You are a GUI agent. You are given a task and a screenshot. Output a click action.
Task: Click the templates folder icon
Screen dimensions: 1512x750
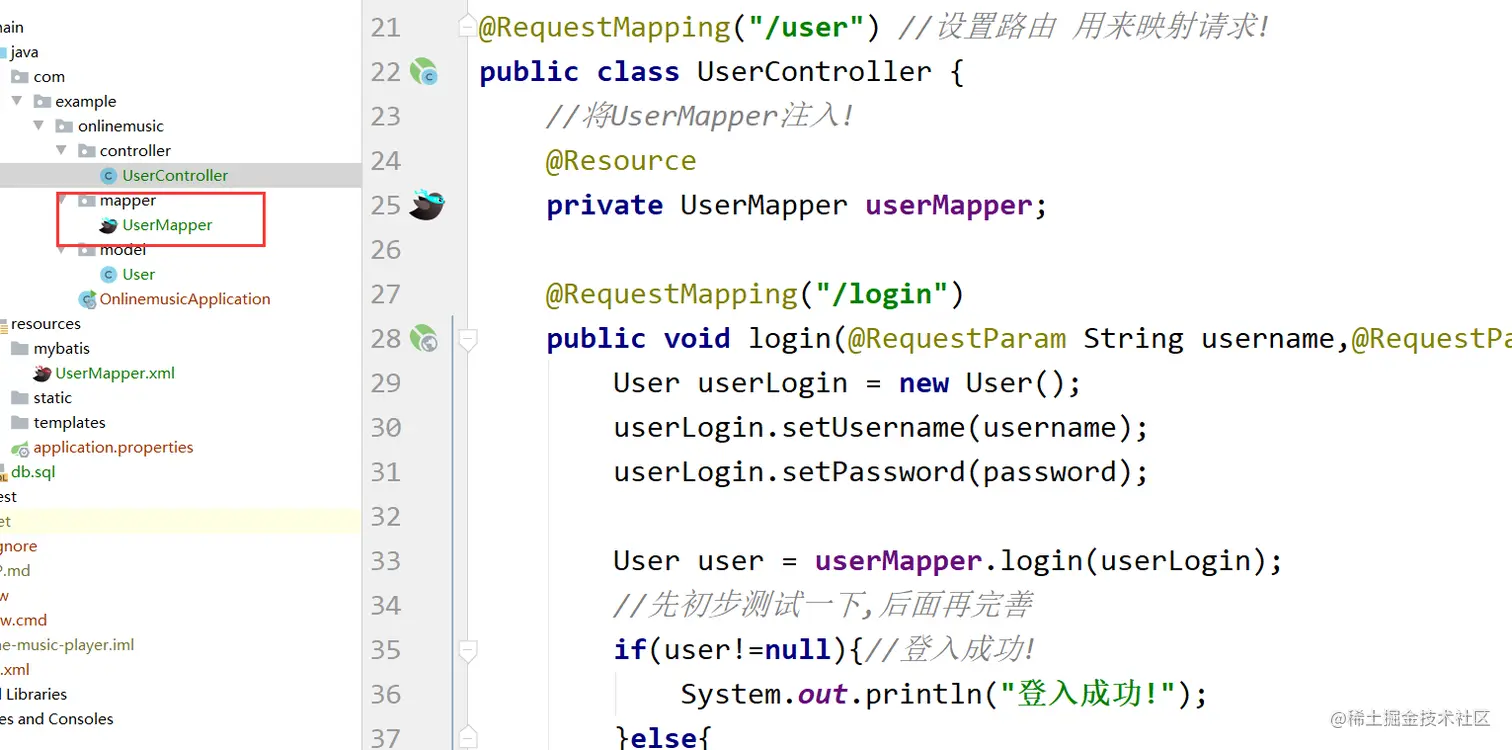(x=20, y=423)
